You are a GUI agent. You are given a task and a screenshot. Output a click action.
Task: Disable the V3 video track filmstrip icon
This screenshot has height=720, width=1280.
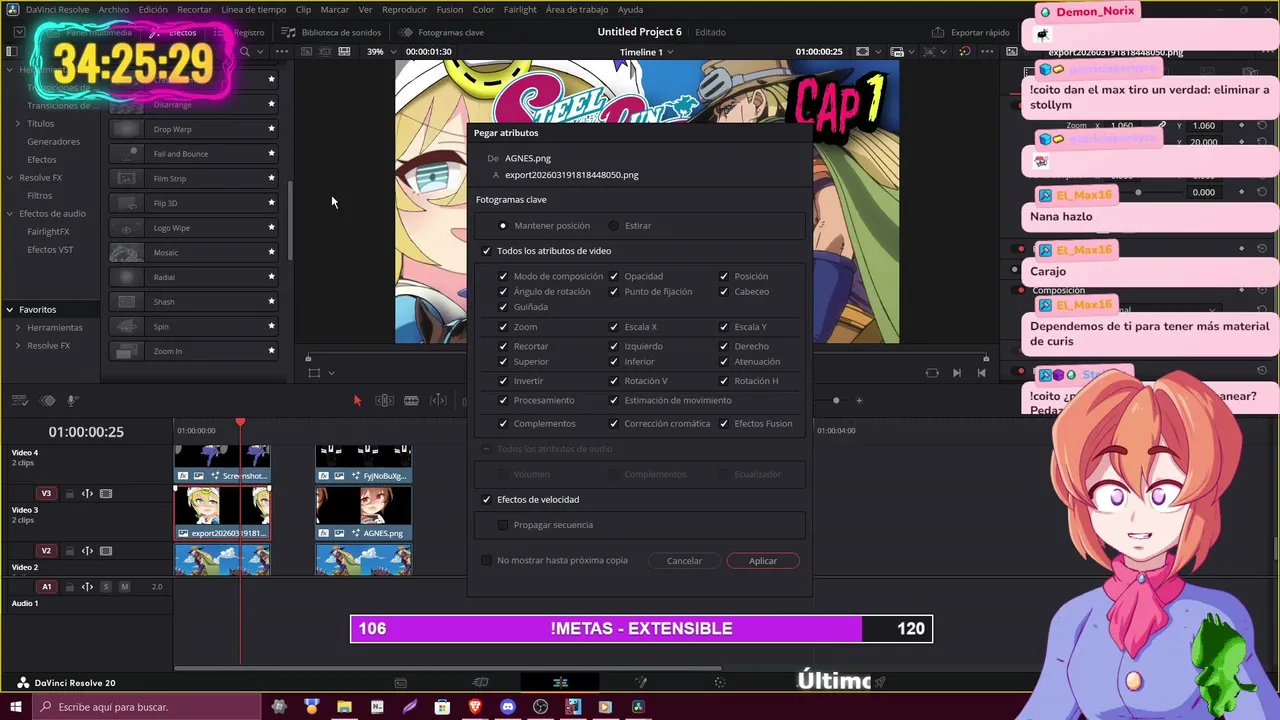106,494
